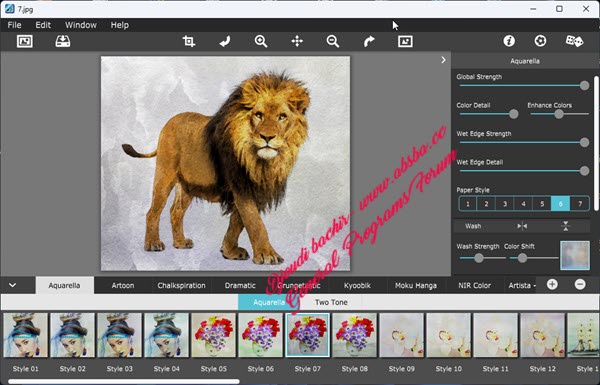Select the Aquarella effect tab
Image resolution: width=600 pixels, height=385 pixels.
coord(64,285)
